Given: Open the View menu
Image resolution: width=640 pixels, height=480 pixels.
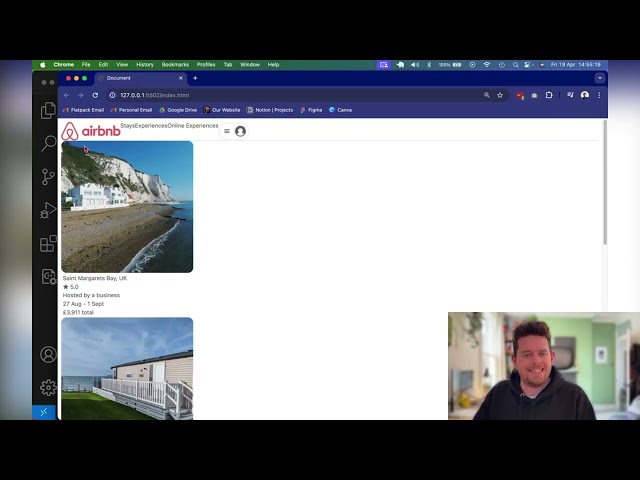Looking at the screenshot, I should point(122,64).
